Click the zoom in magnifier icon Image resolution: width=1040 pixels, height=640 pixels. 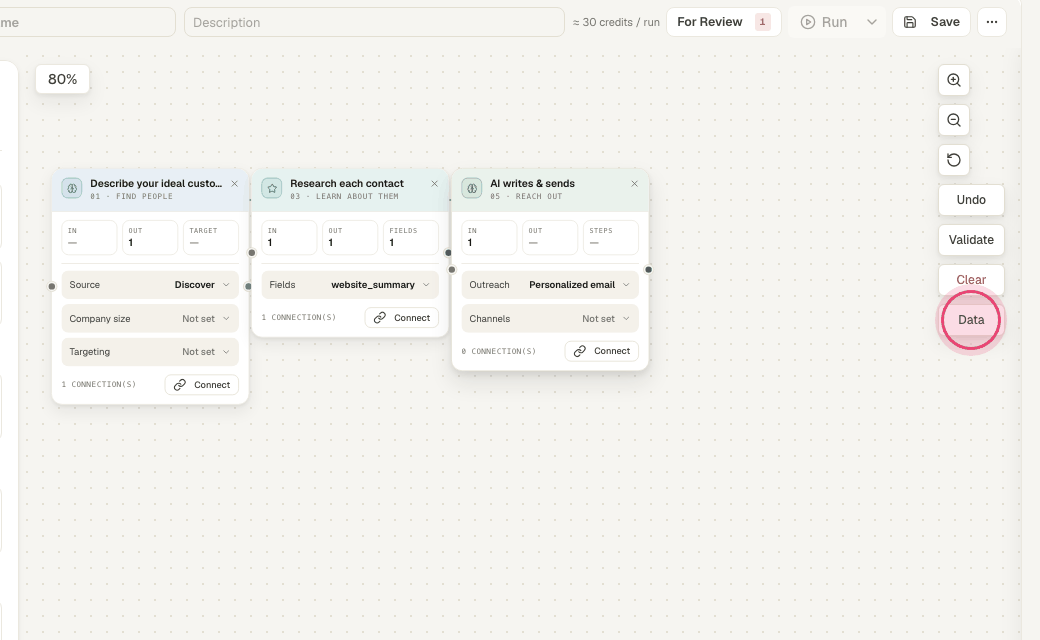point(954,80)
